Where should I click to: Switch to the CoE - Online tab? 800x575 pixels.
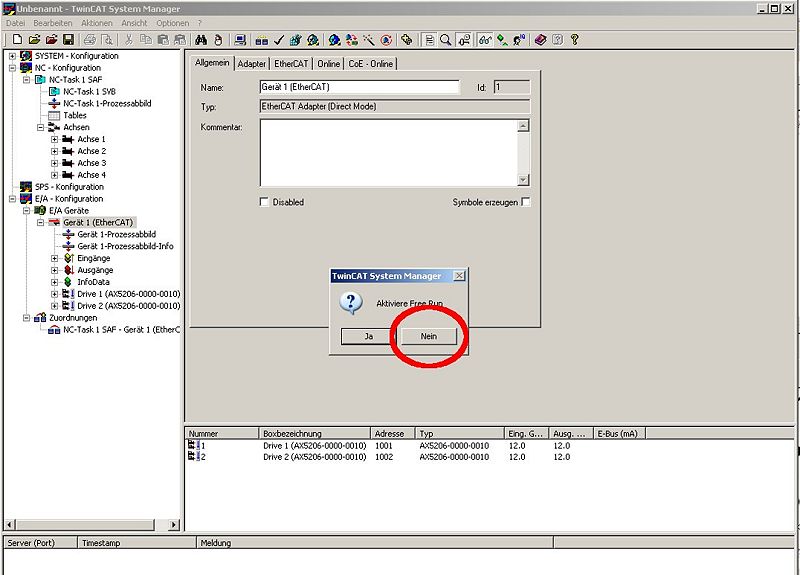coord(370,64)
